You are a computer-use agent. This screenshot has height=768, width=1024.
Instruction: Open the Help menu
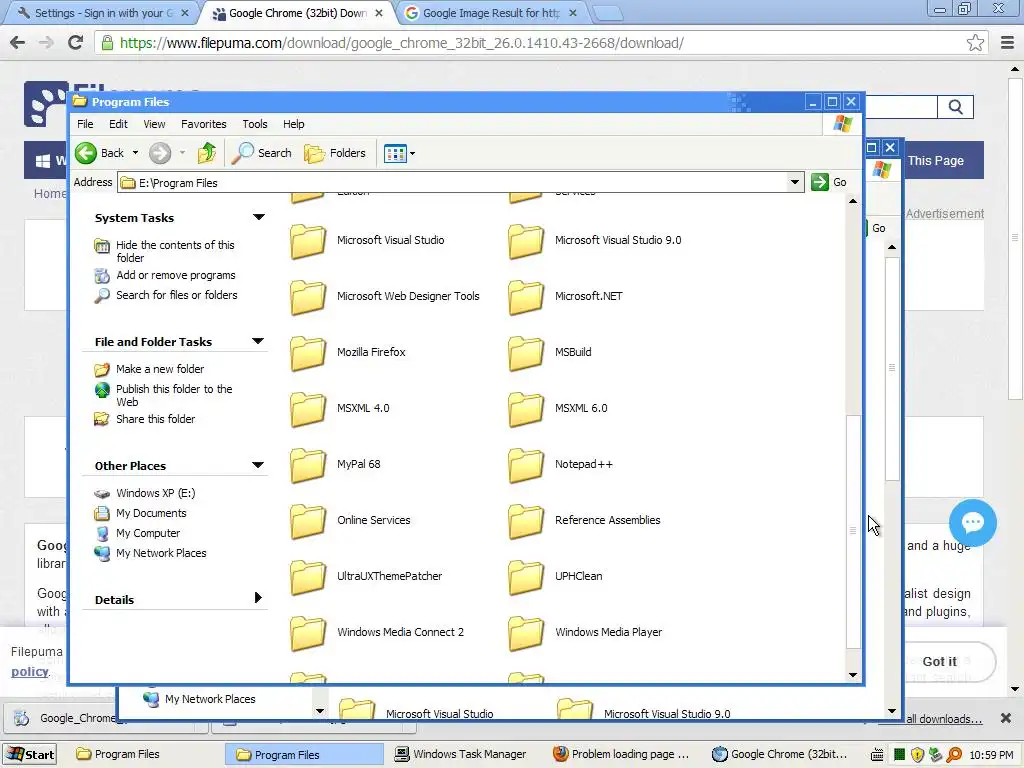293,124
